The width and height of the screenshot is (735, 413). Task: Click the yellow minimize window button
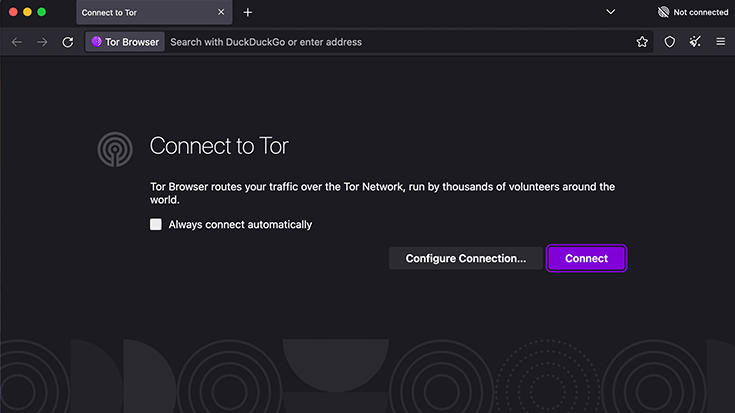click(28, 12)
